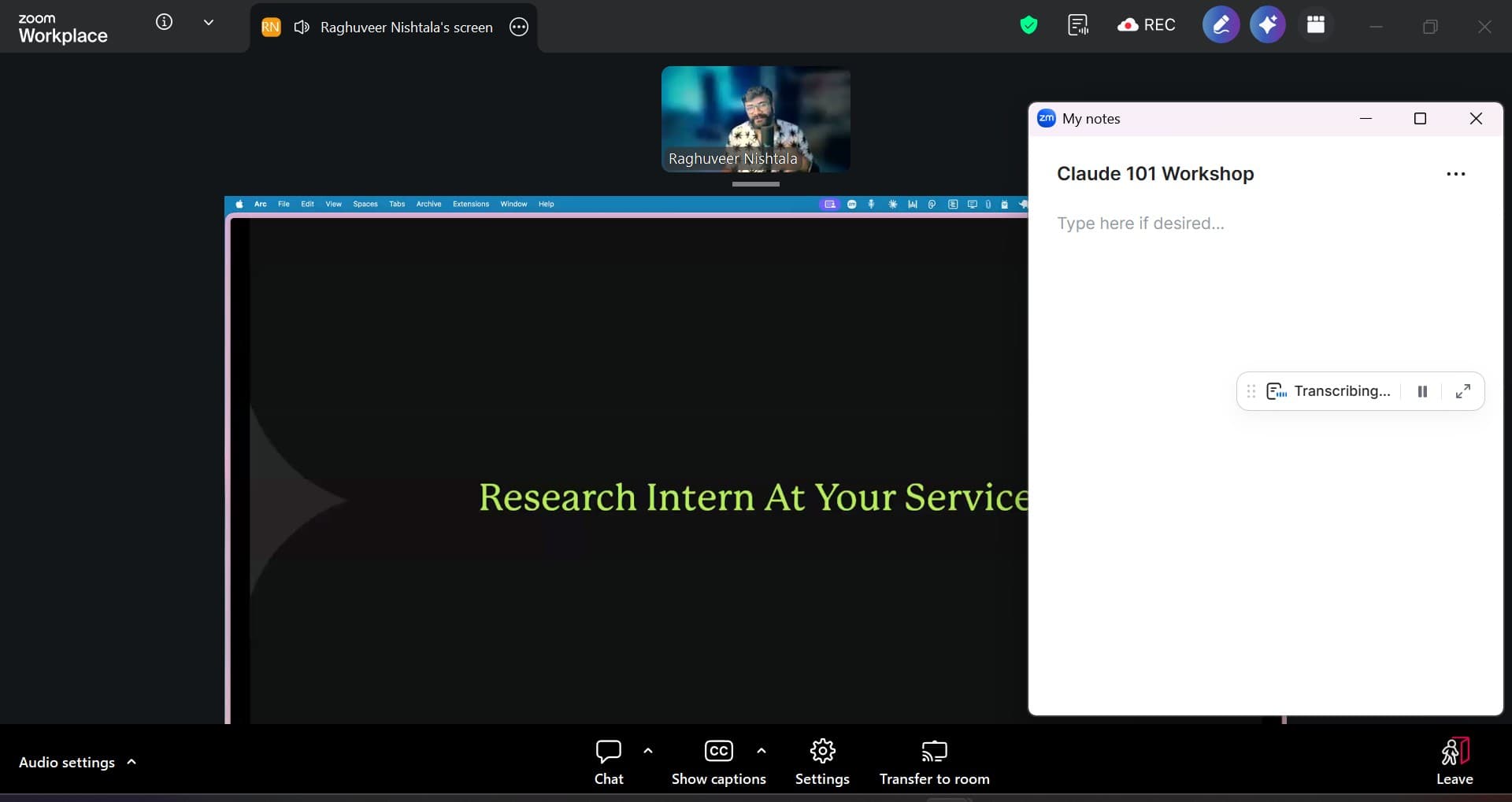The image size is (1512, 802).
Task: Click the Research Intern At Your Service heading
Action: pyautogui.click(x=754, y=497)
